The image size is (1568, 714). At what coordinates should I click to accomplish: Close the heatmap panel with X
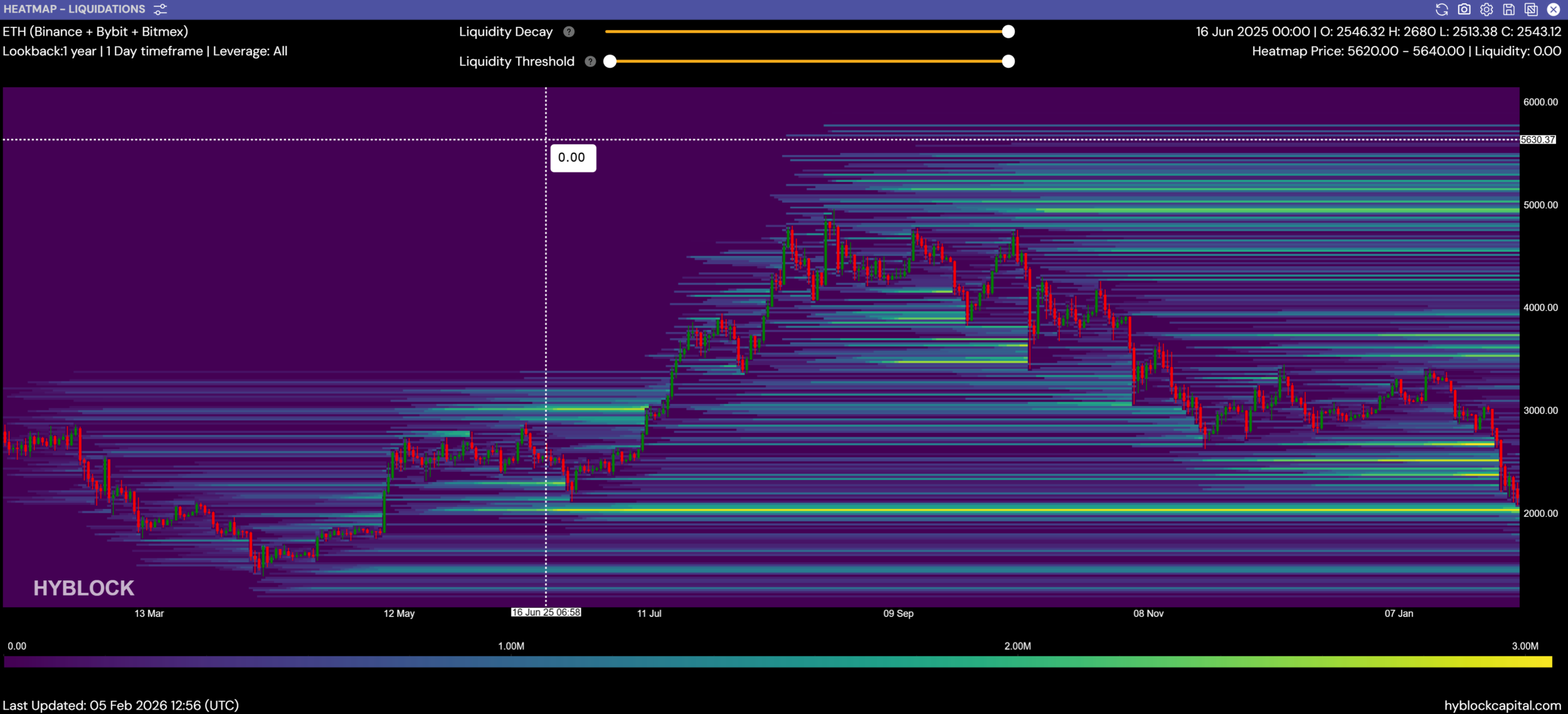click(x=1554, y=9)
